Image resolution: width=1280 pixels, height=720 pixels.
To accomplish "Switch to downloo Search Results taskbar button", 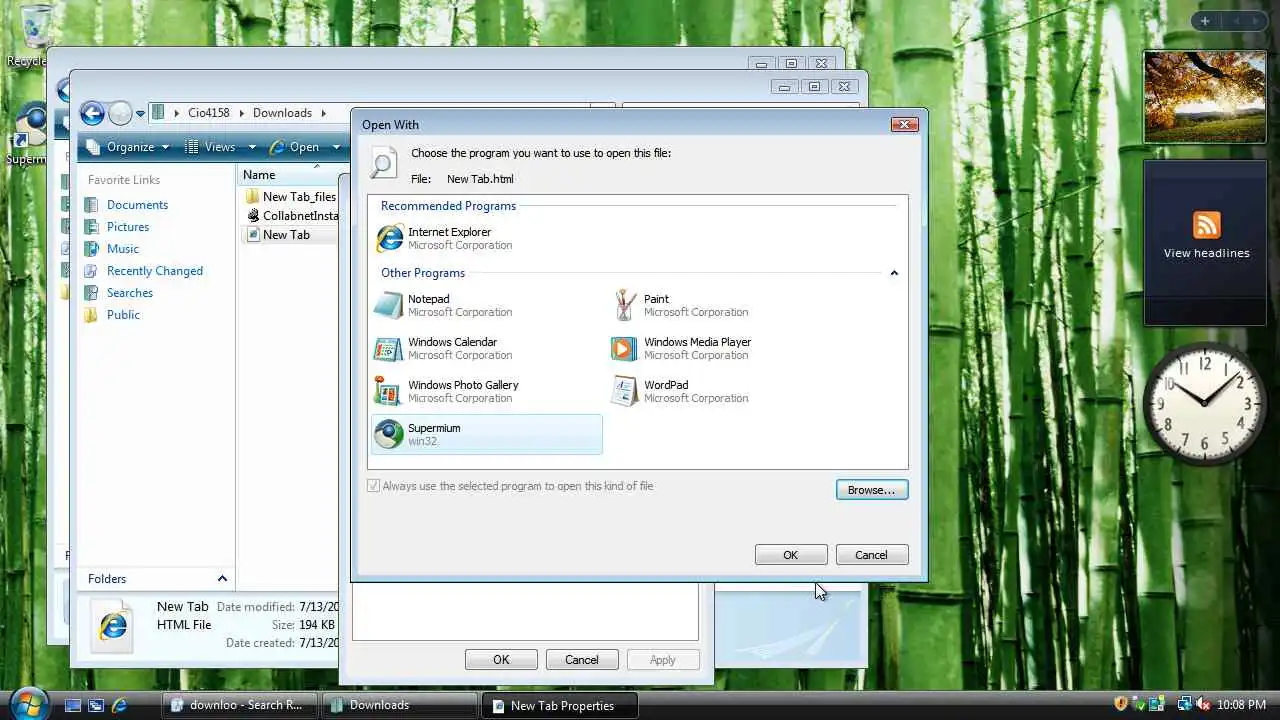I will [x=239, y=705].
